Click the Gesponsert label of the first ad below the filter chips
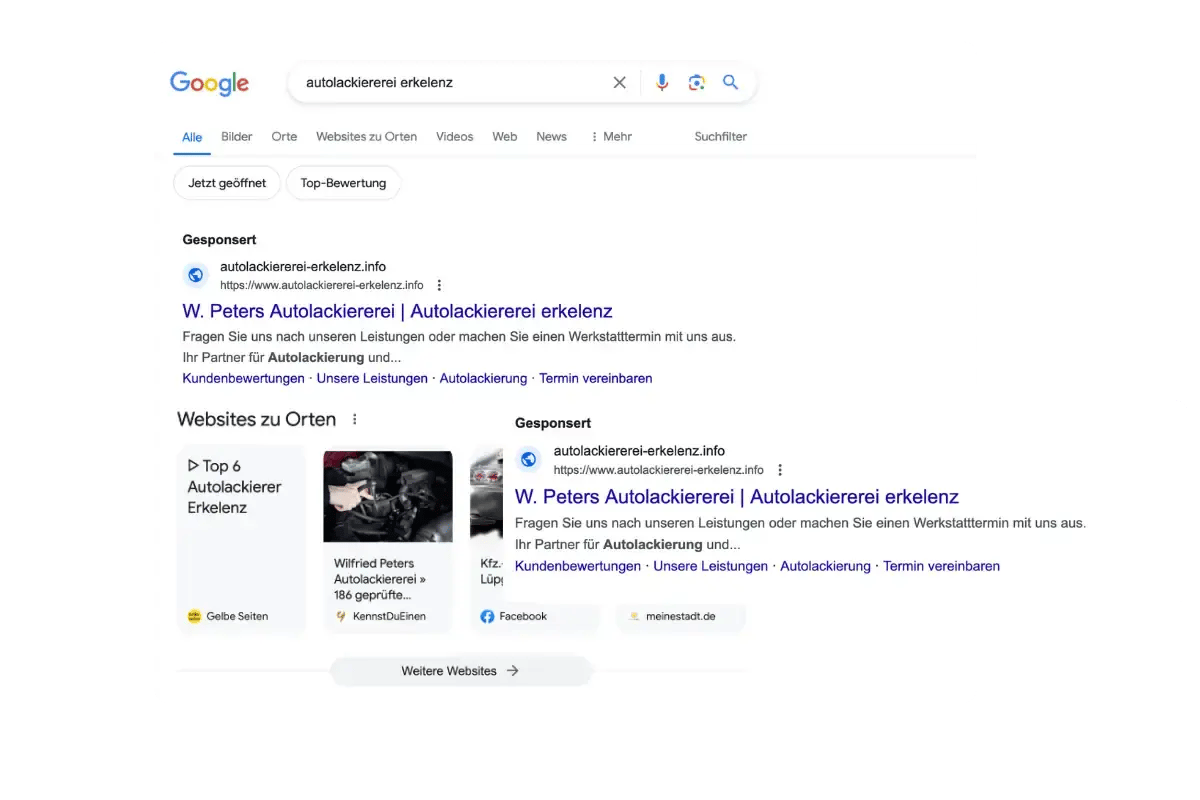 click(219, 240)
